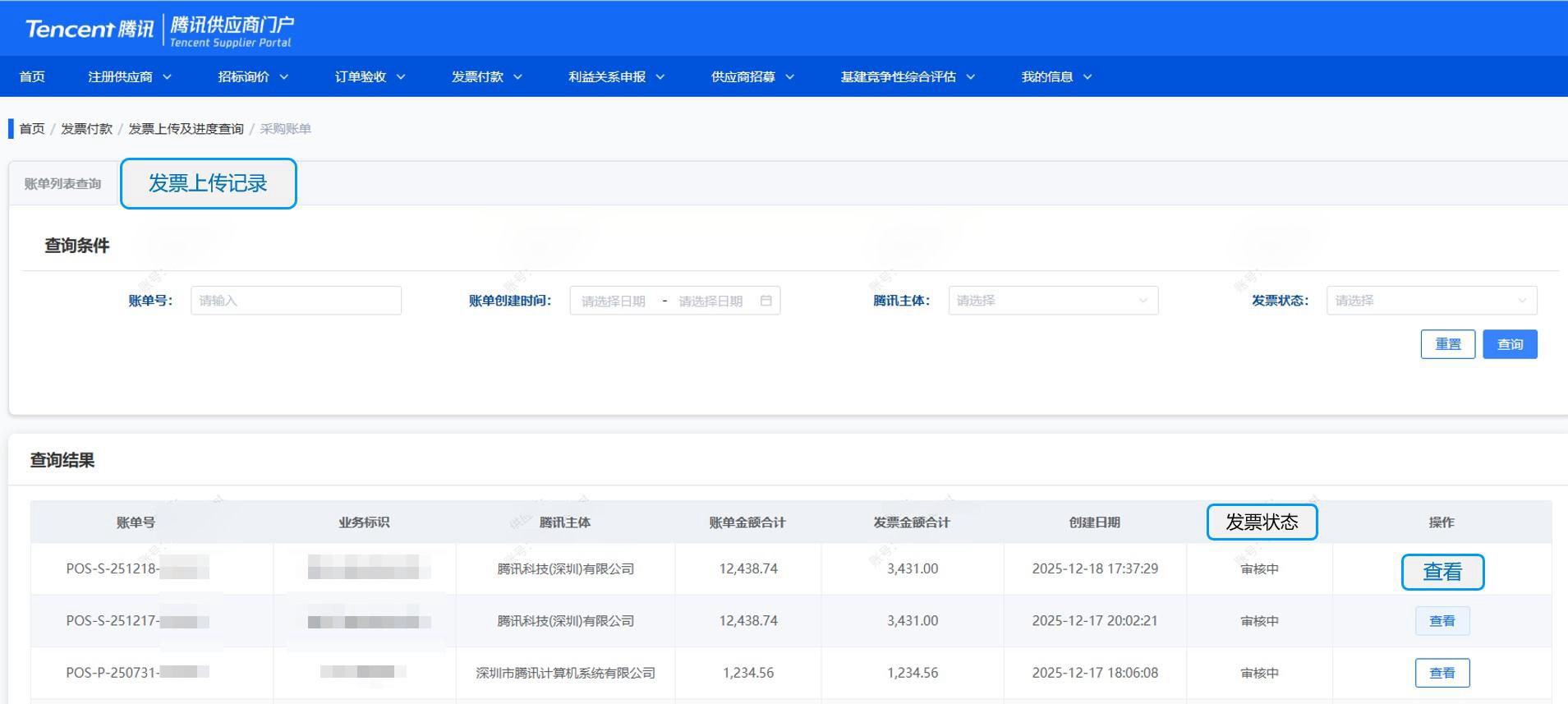Click 3,431.00 in the POS-S-251217 row
1568x704 pixels.
click(913, 621)
